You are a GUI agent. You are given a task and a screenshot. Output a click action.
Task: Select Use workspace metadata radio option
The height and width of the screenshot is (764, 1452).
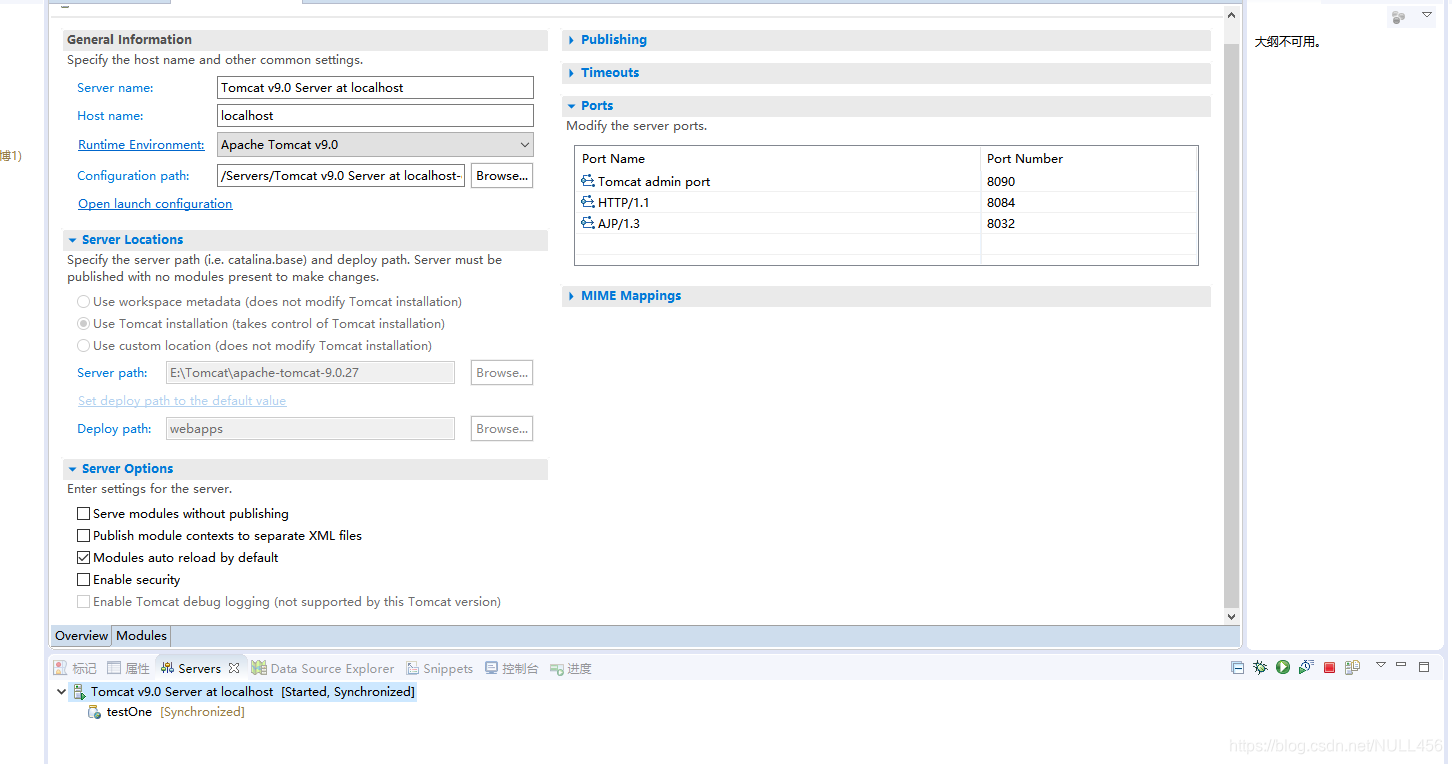point(84,301)
